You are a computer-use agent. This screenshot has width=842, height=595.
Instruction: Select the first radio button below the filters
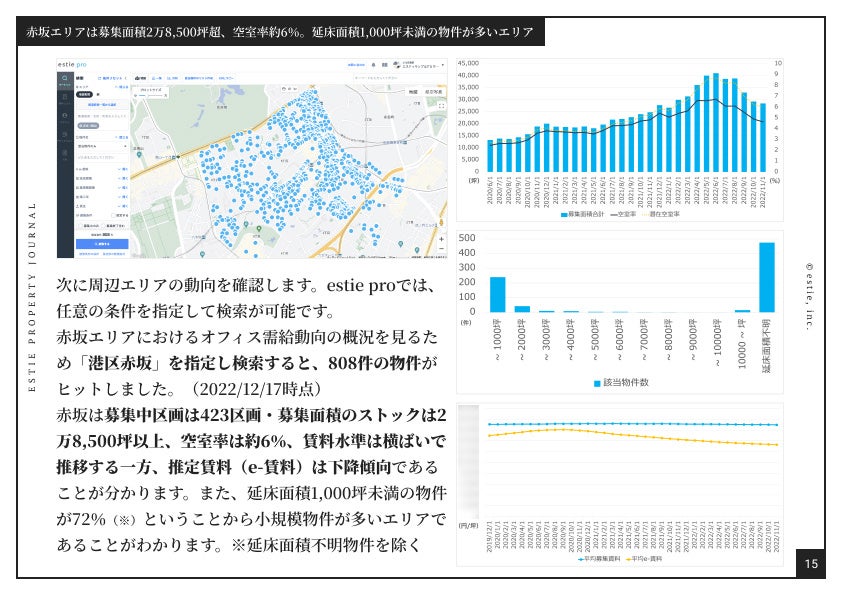(79, 225)
